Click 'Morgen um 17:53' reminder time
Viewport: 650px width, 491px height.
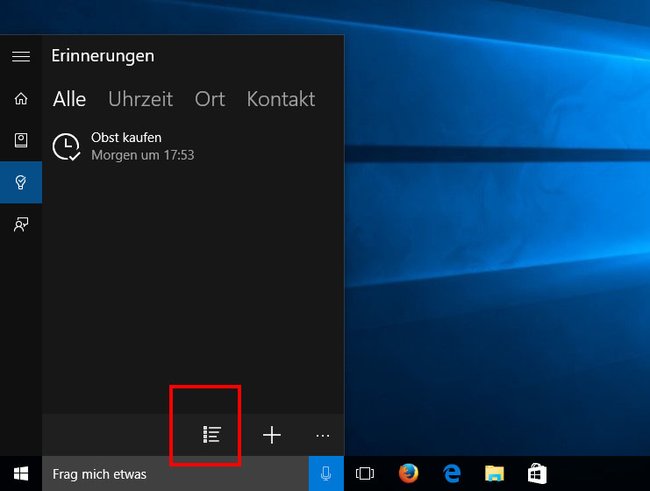coord(143,155)
